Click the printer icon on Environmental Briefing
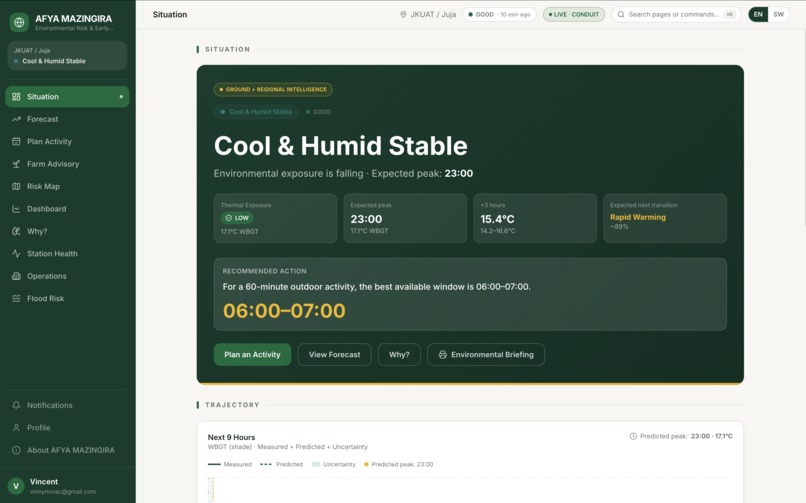 [443, 355]
